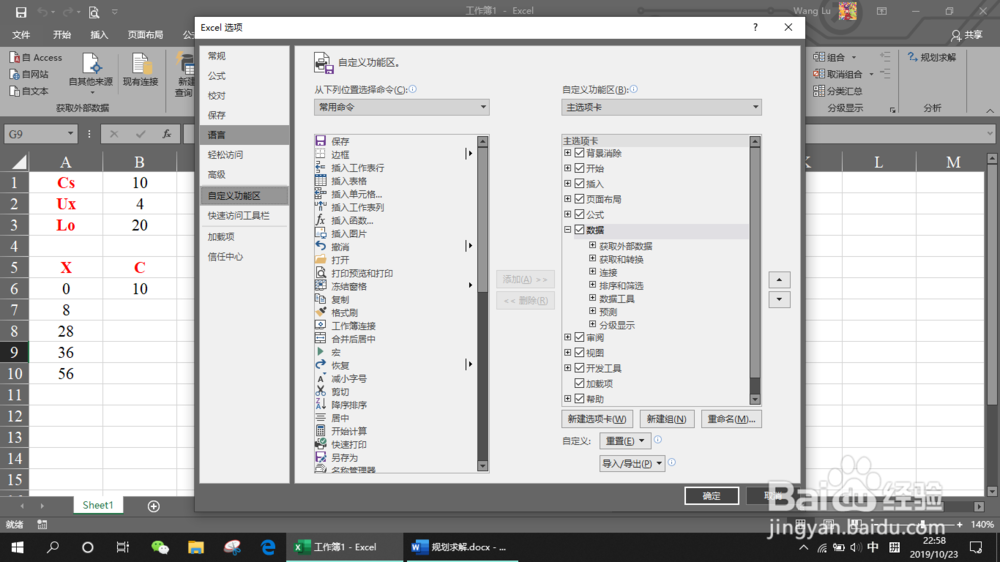Screen dimensions: 1000x562
Task: Click the 新建选项卡 button
Action: tap(597, 419)
